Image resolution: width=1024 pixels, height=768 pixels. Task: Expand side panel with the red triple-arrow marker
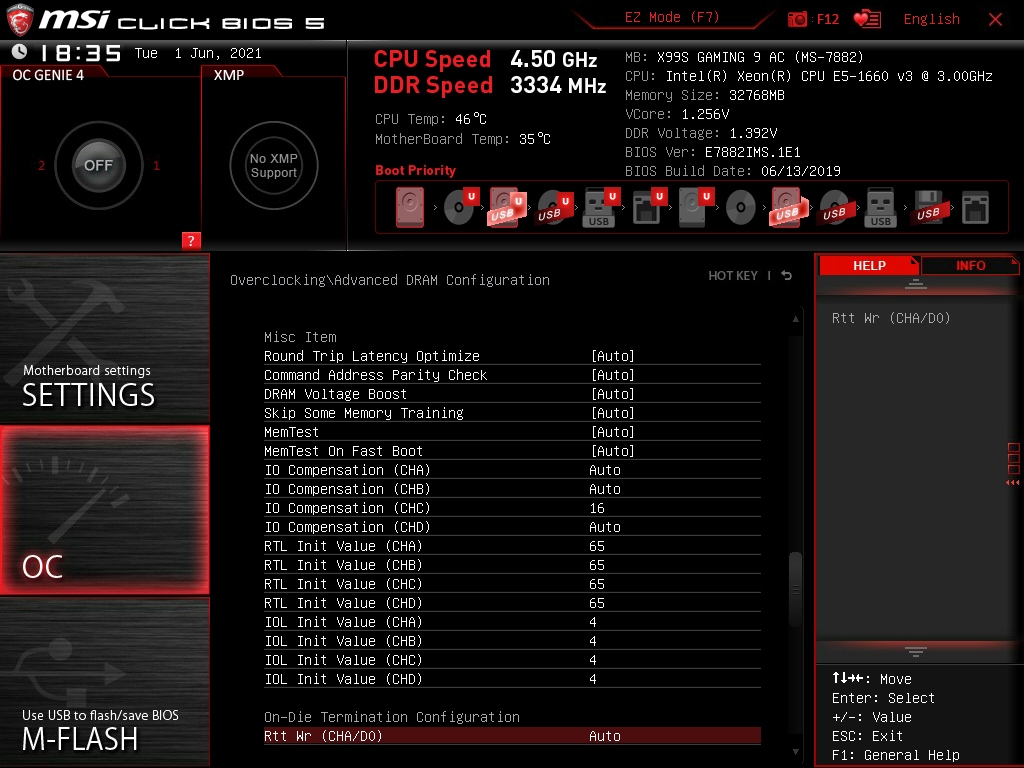tap(1013, 483)
